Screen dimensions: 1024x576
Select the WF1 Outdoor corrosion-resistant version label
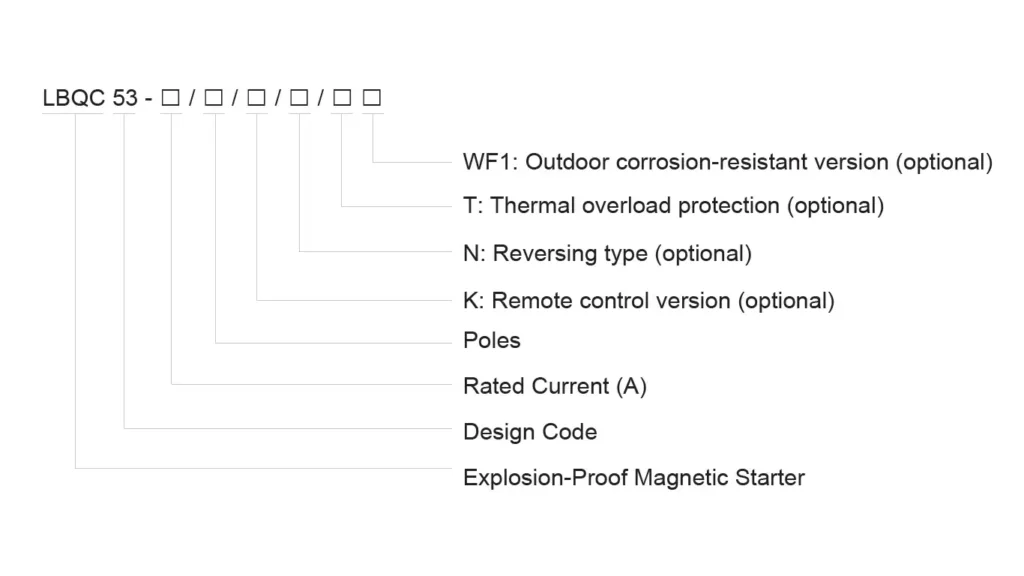pos(727,162)
